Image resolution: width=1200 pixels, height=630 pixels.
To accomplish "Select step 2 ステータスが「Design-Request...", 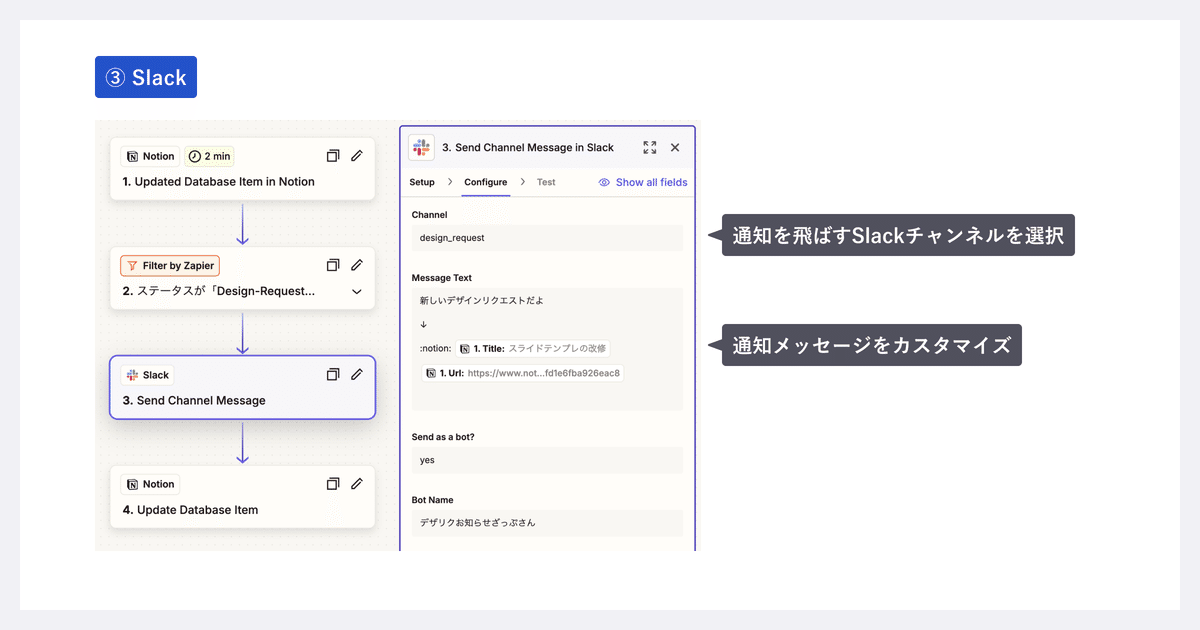I will 242,278.
